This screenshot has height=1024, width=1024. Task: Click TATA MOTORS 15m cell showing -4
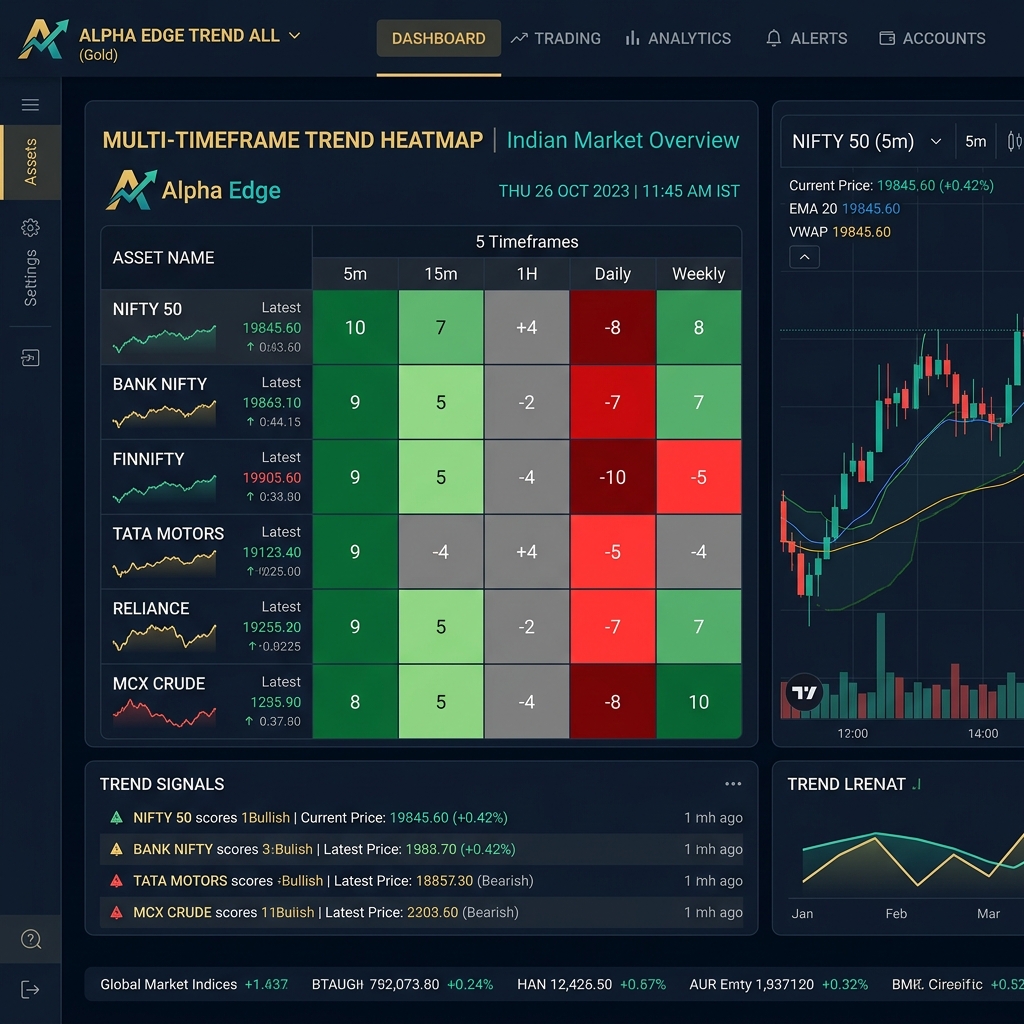coord(441,552)
